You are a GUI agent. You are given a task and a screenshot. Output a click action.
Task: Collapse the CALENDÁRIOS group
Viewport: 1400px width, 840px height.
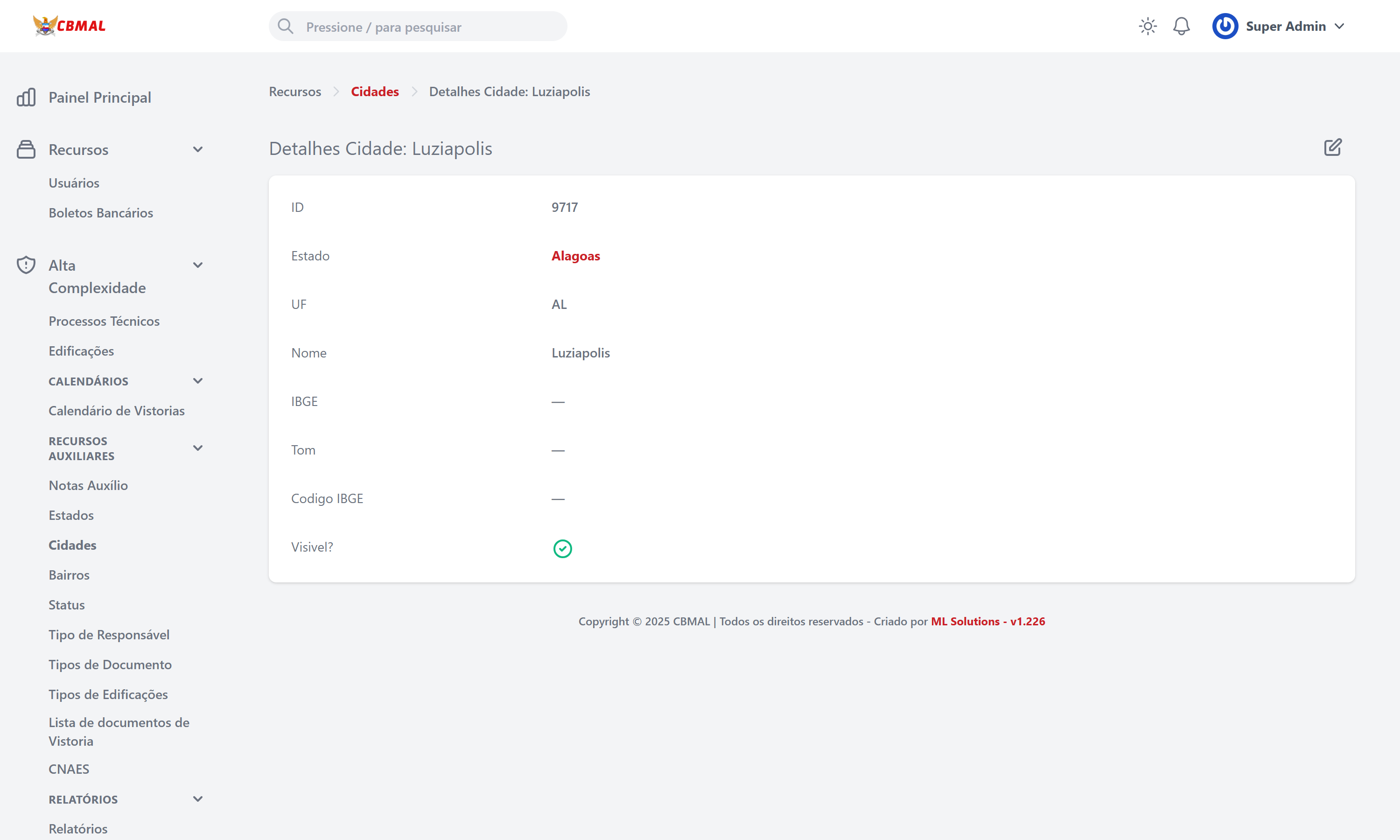pos(197,381)
